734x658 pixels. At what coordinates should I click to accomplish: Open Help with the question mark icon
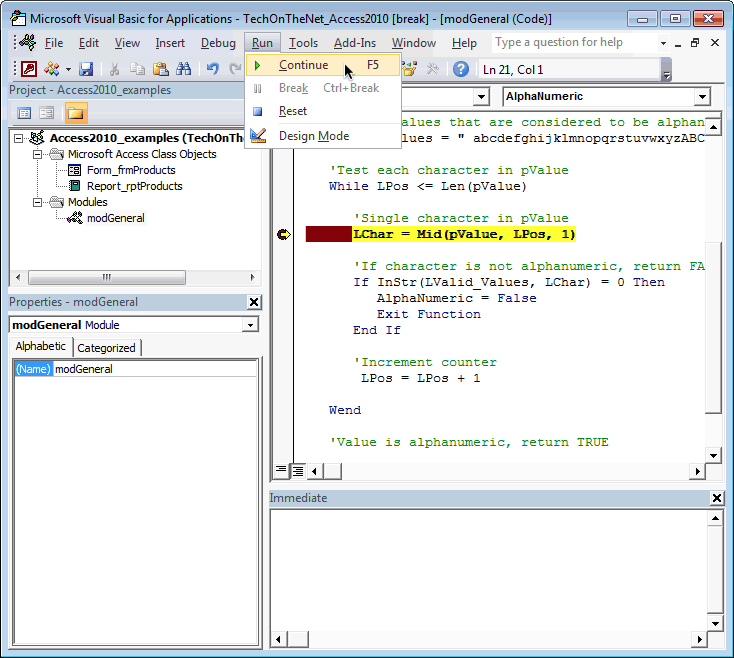point(461,69)
